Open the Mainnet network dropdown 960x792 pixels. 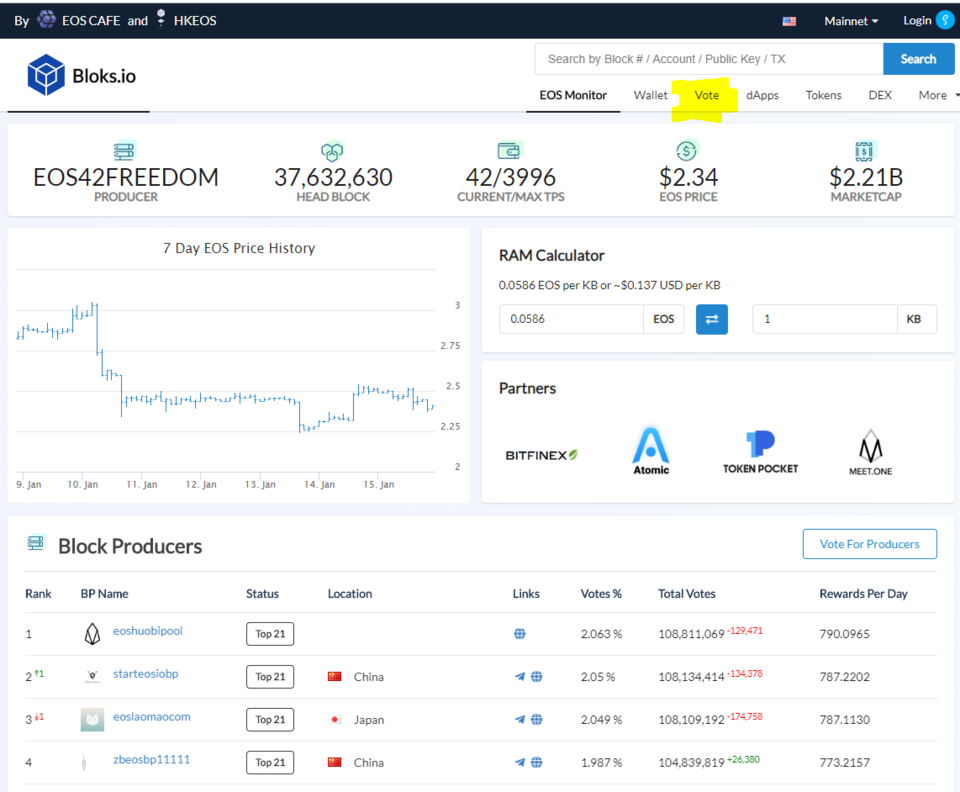click(851, 21)
